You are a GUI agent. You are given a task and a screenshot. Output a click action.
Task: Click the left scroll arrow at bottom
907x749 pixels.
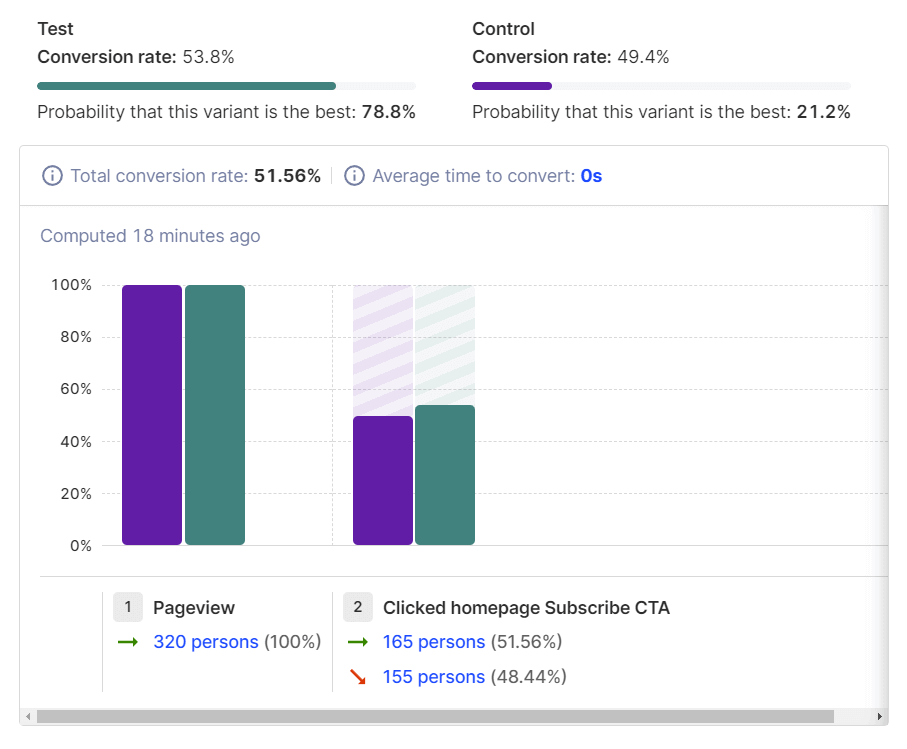coord(29,716)
